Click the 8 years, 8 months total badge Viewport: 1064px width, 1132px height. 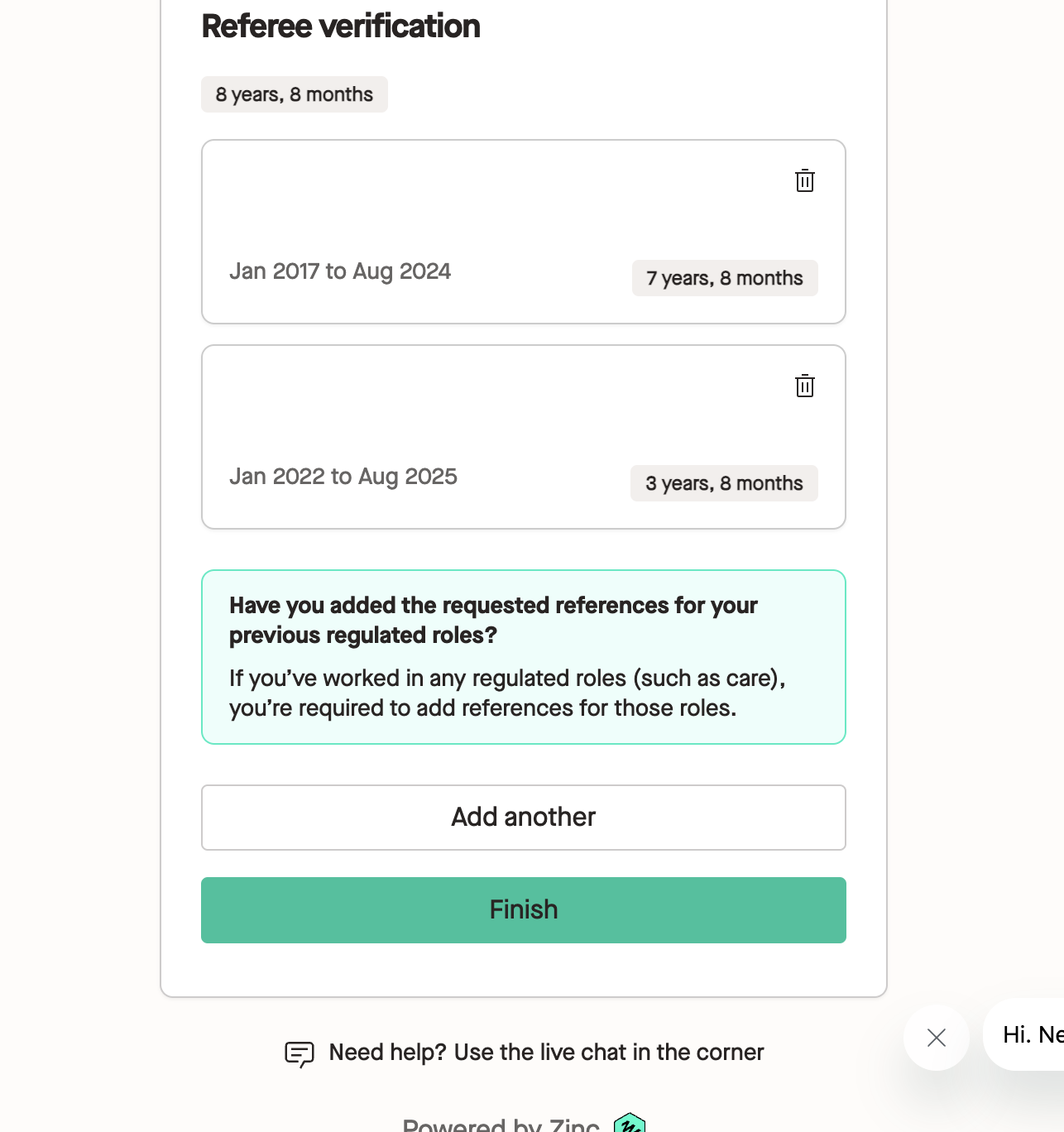(x=295, y=94)
